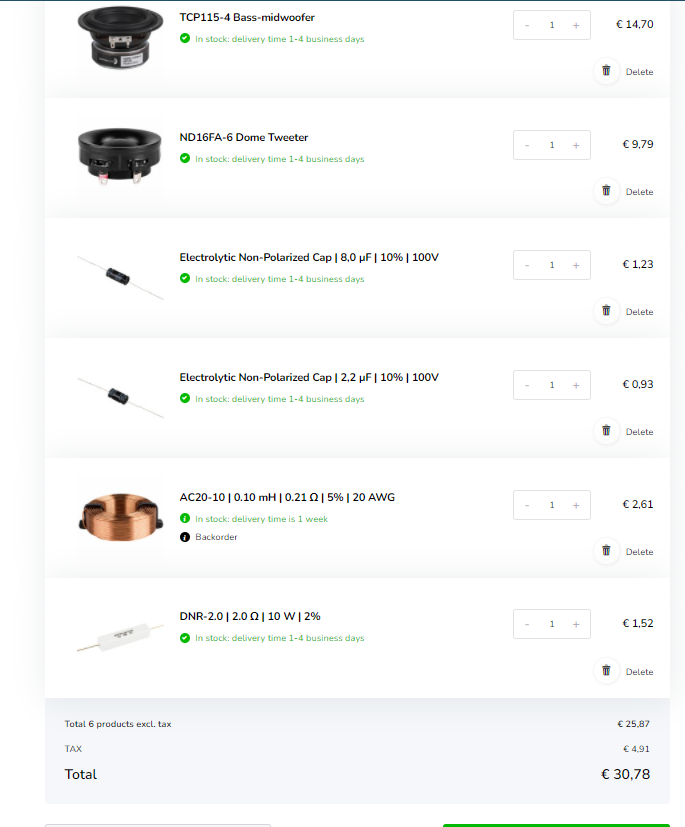Screen dimensions: 685x827
Task: Delete the TCP115-4 Bass-midwoofer via trash icon
Action: point(606,71)
